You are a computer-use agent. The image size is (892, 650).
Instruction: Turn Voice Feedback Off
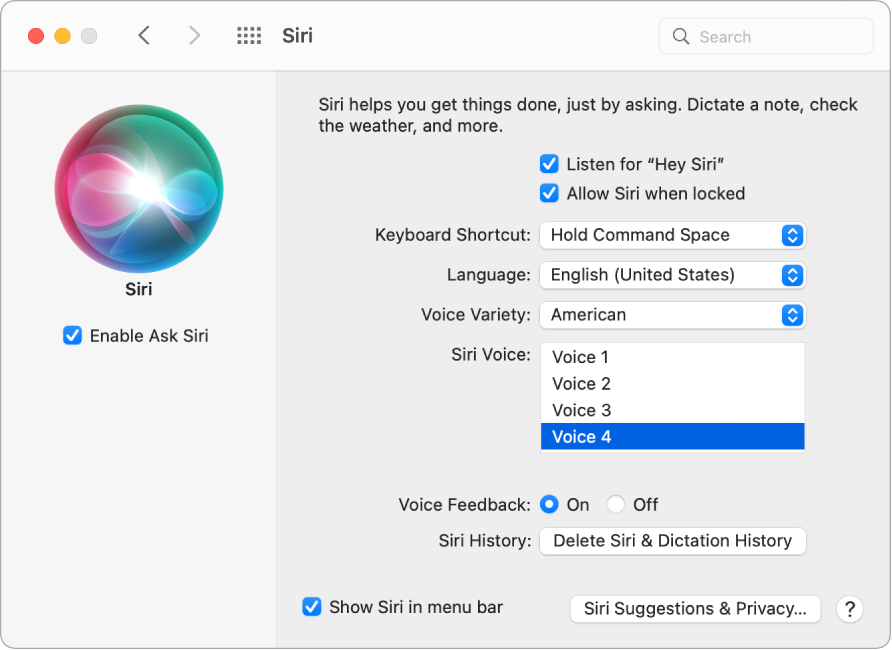coord(616,504)
